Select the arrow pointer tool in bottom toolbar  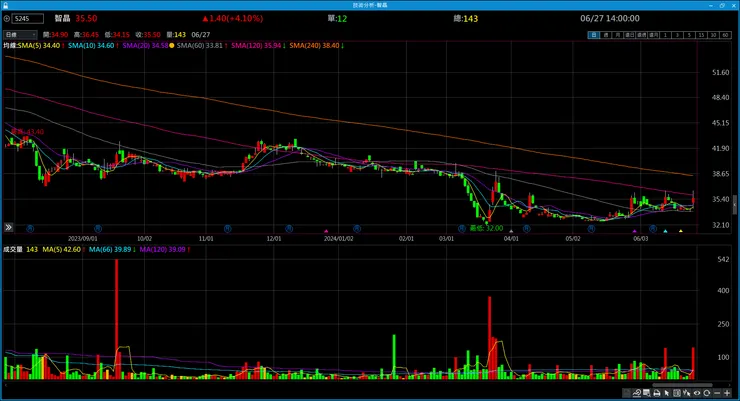(x=666, y=393)
